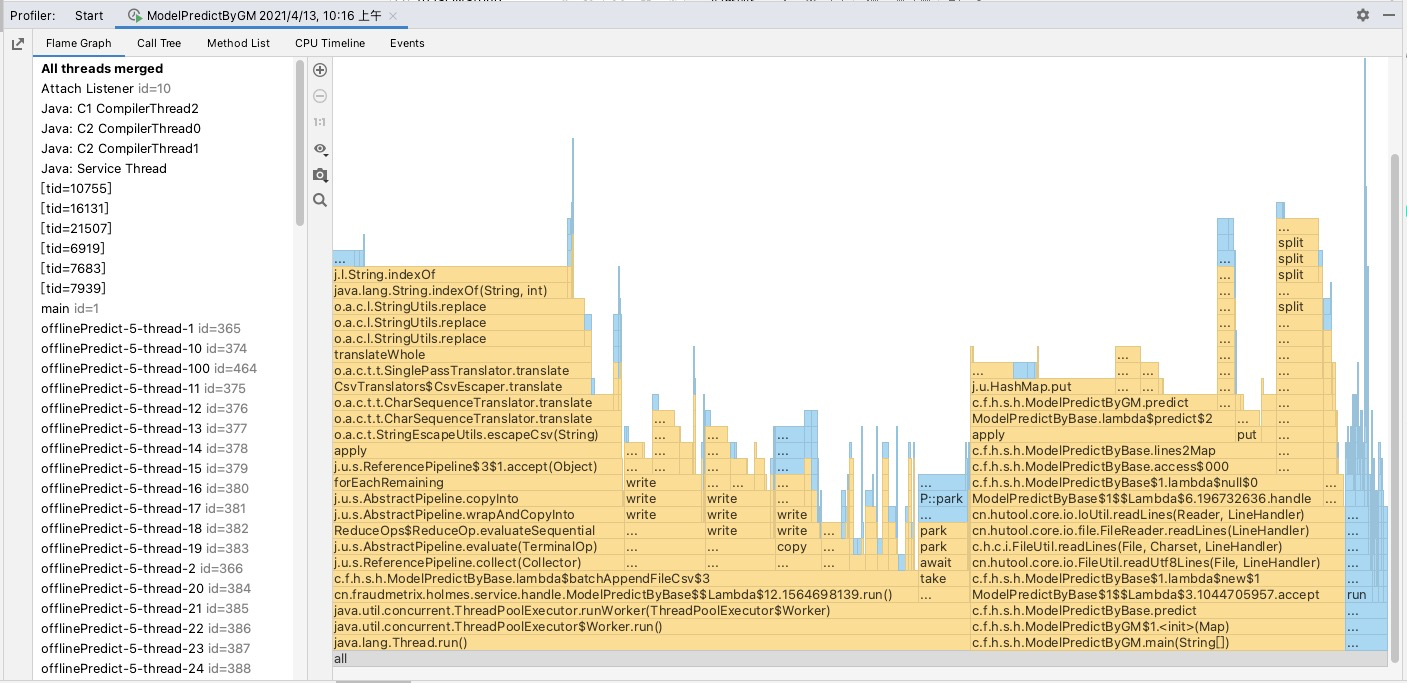Image resolution: width=1407 pixels, height=683 pixels.
Task: Select thread offlinePredict-5-thread-100
Action: pyautogui.click(x=148, y=369)
